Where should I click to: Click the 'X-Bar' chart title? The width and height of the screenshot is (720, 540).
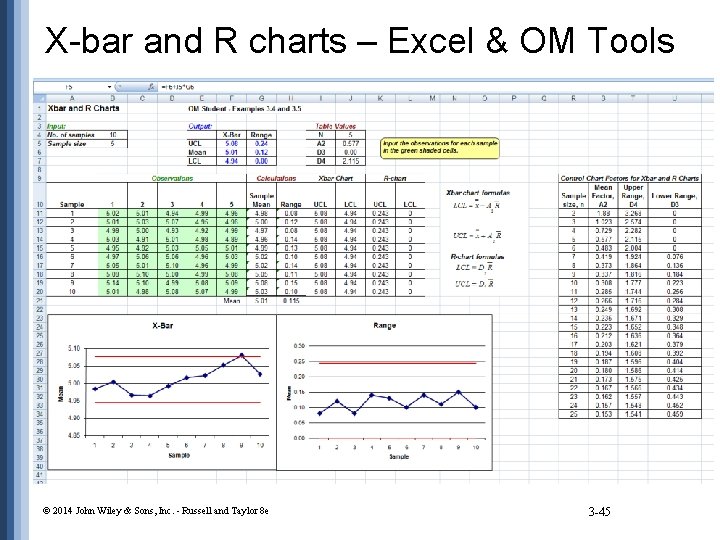[163, 326]
